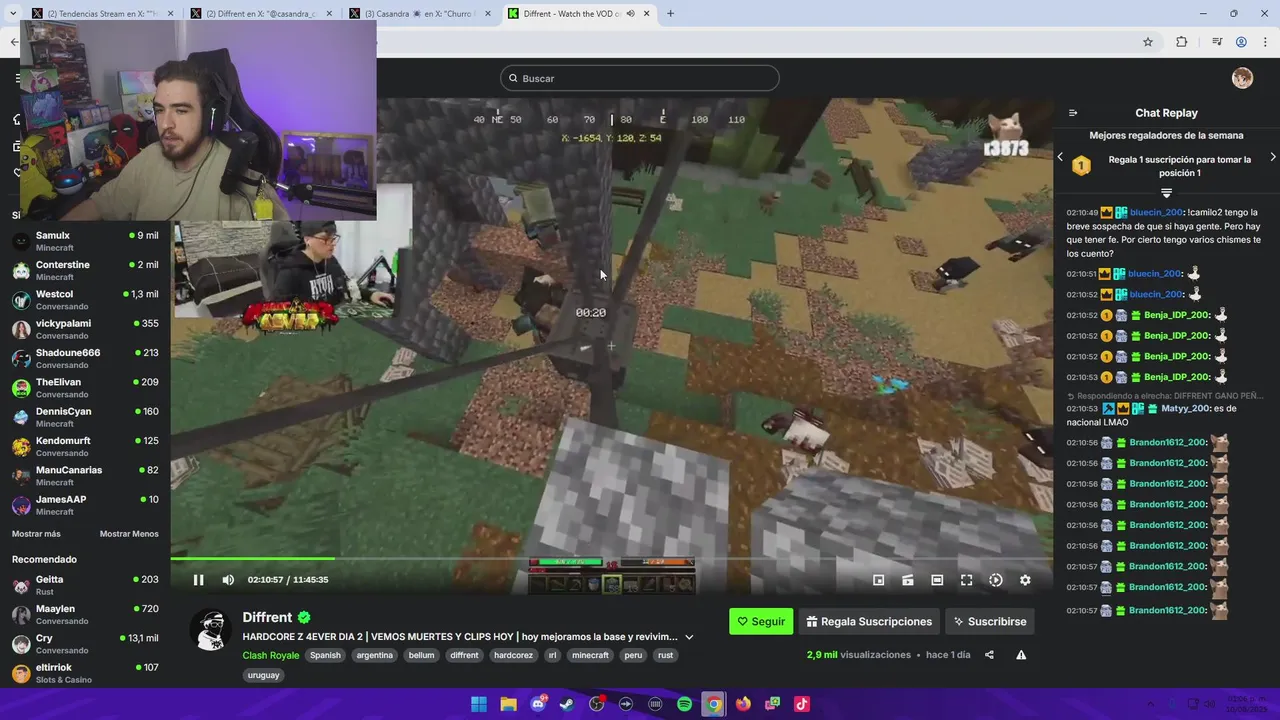Open Firefox from taskbar
1280x720 pixels.
click(x=743, y=704)
